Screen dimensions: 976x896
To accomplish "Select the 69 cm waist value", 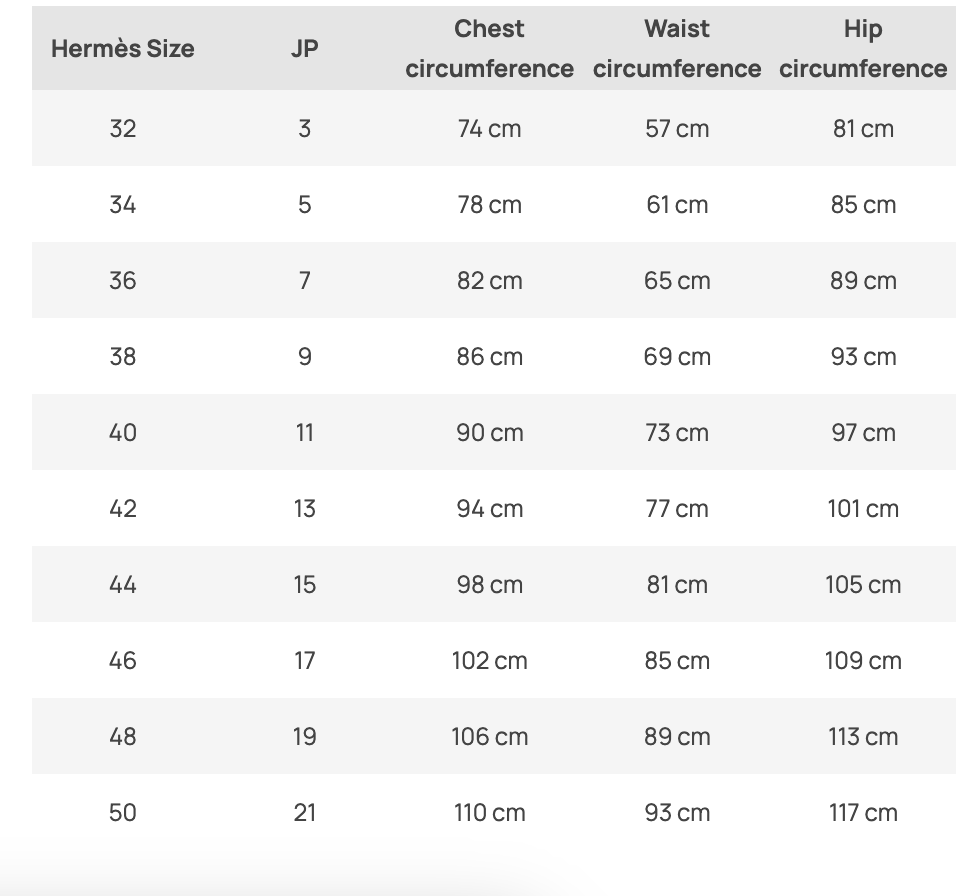I will coord(677,356).
